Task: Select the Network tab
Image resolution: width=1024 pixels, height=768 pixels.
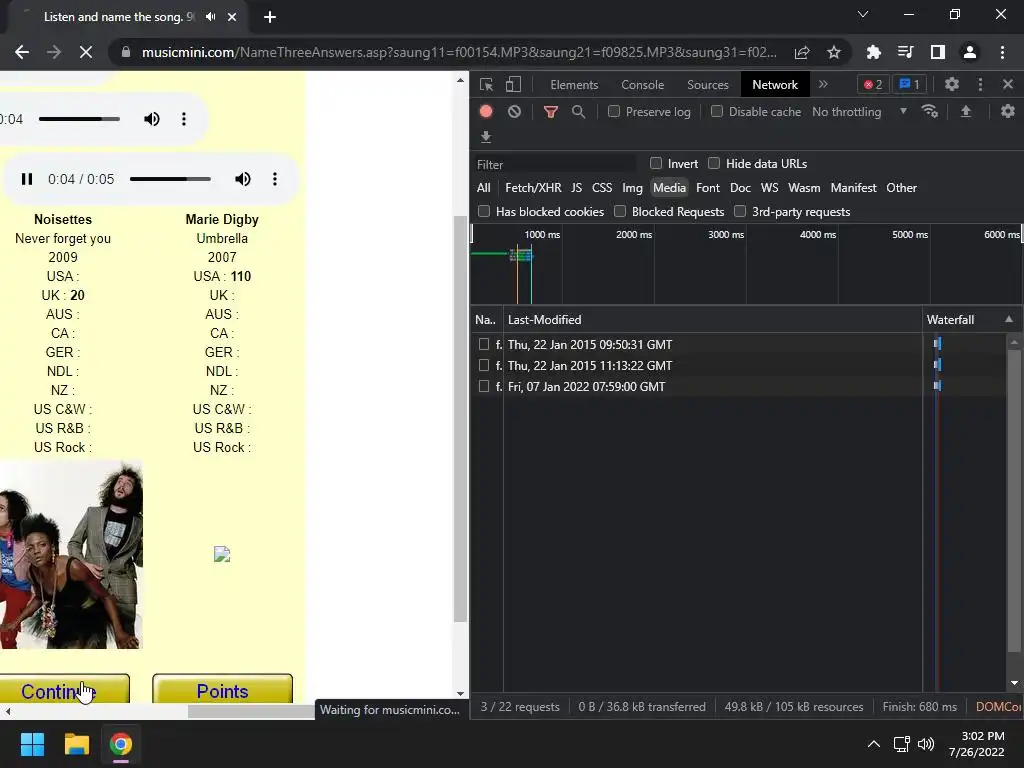Action: [775, 84]
